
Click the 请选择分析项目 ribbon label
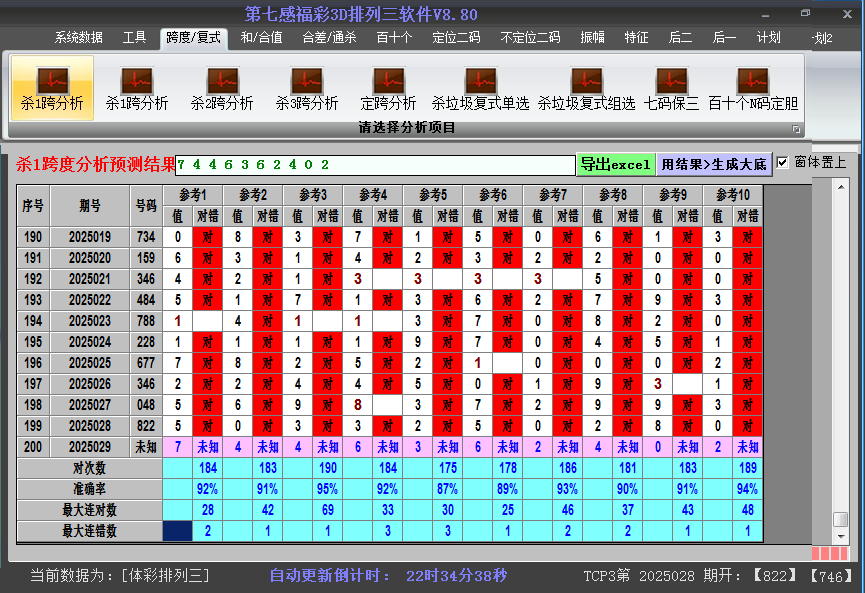[x=407, y=128]
